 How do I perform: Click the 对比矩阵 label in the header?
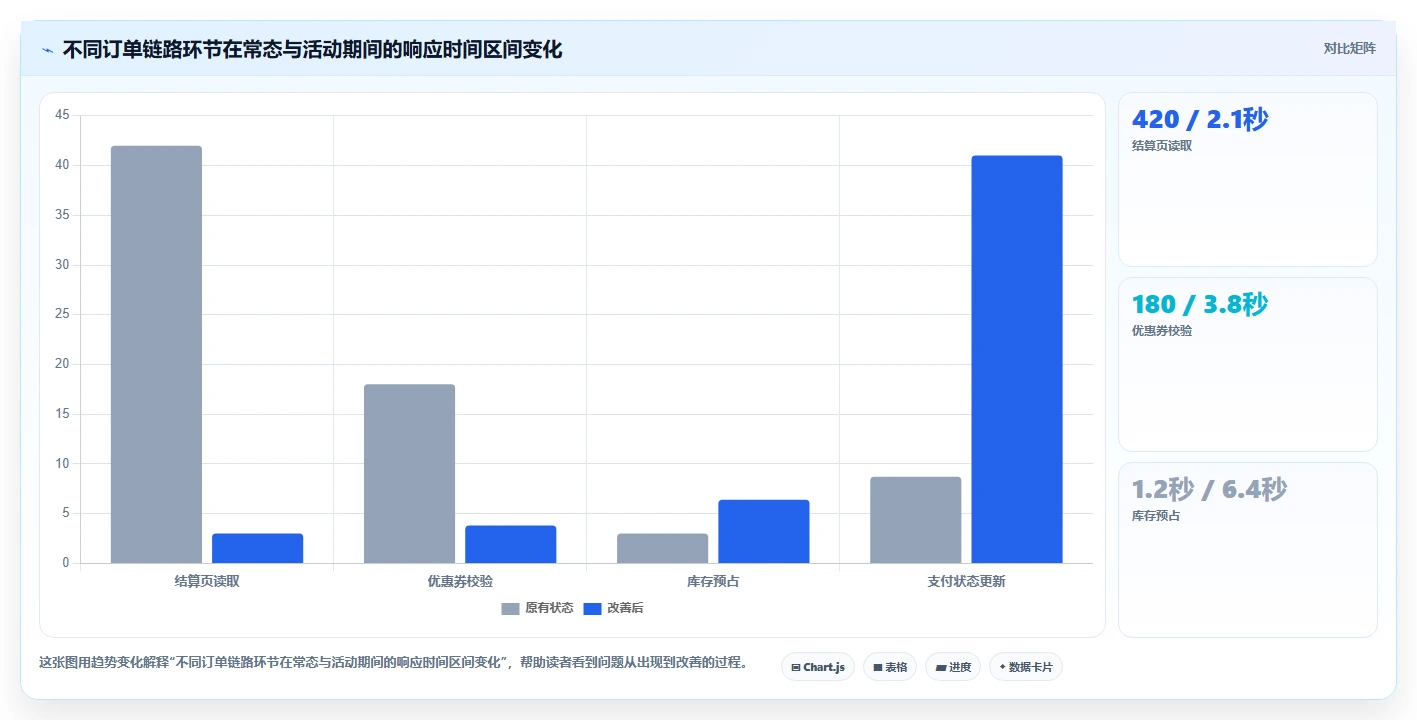[1349, 48]
